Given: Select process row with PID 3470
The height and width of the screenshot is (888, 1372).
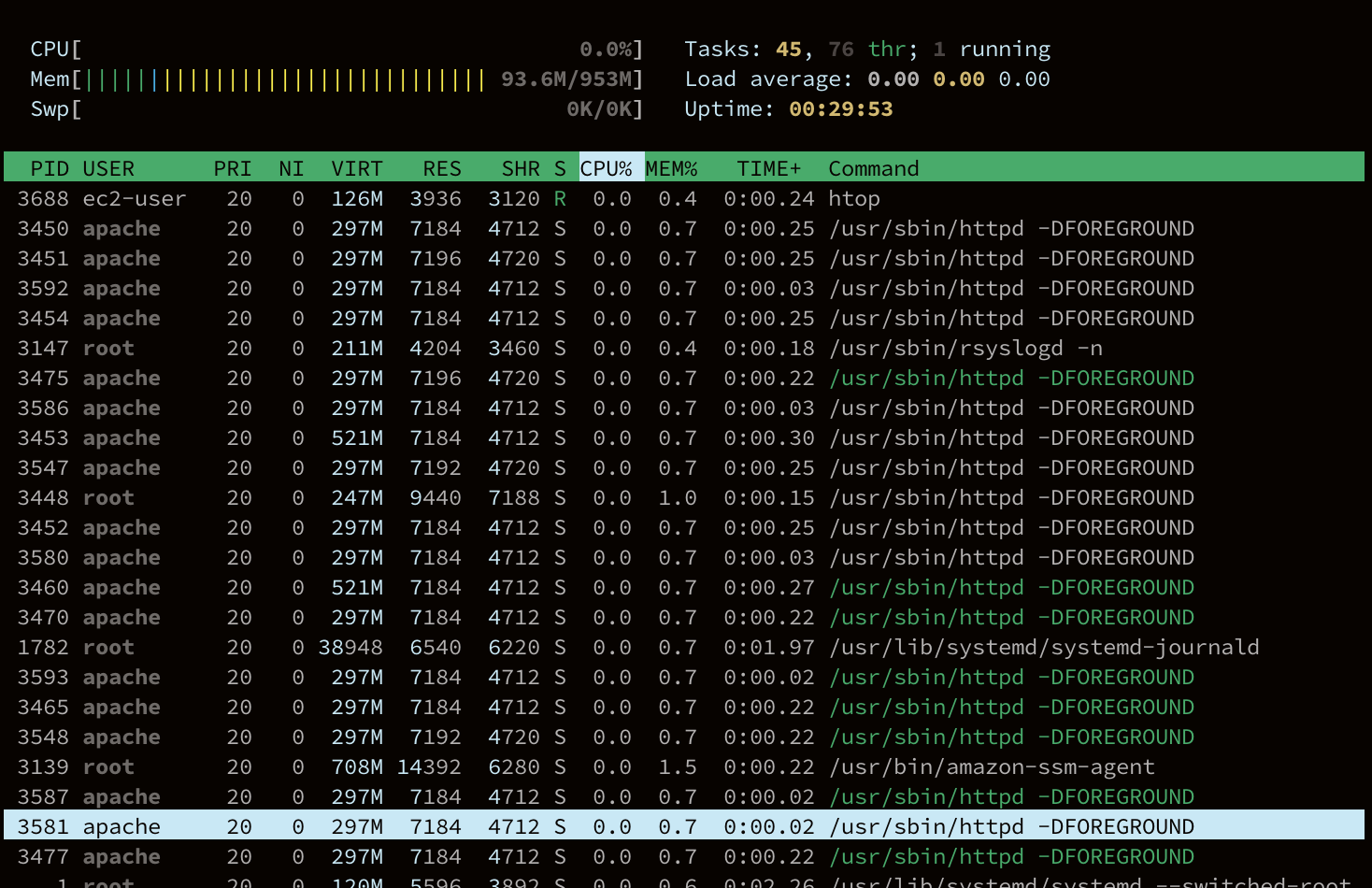Looking at the screenshot, I should point(684,617).
